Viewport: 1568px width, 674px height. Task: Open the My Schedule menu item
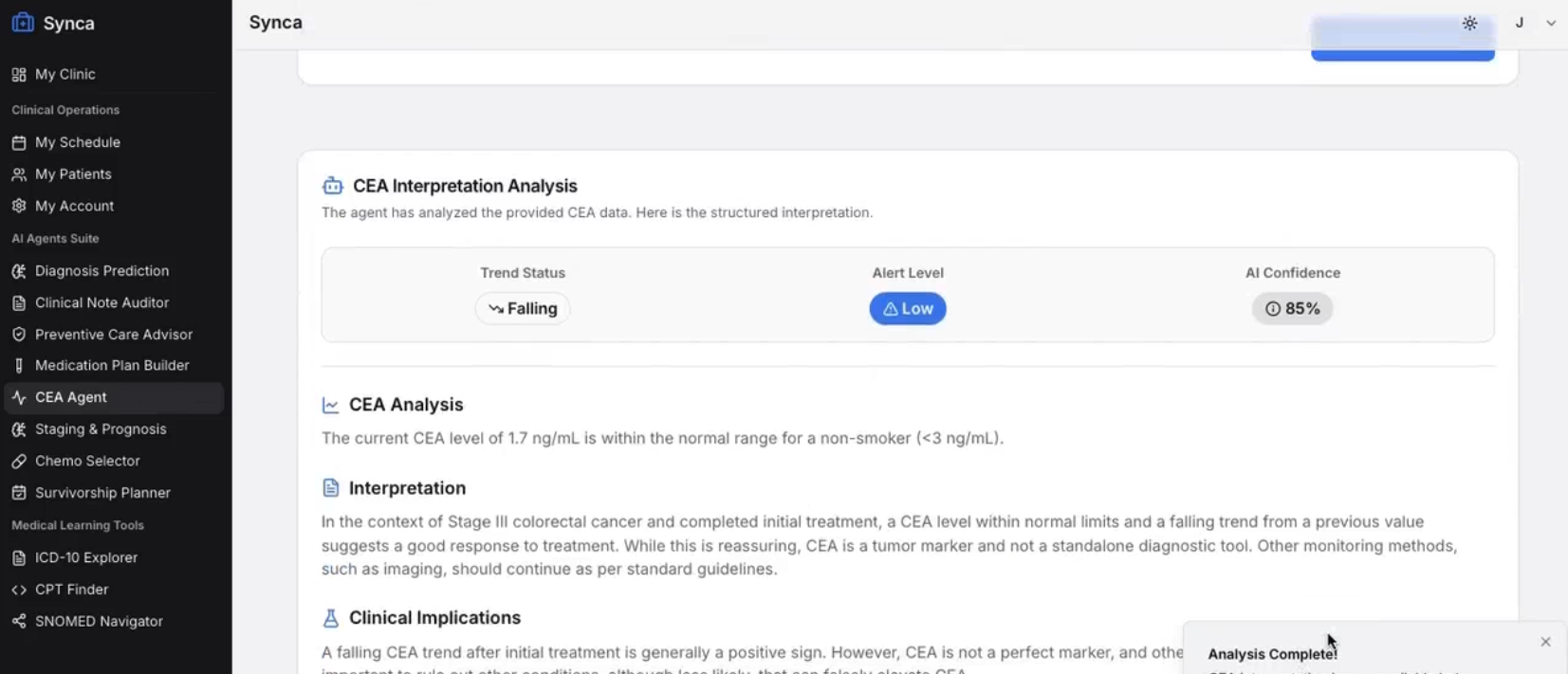[x=78, y=142]
